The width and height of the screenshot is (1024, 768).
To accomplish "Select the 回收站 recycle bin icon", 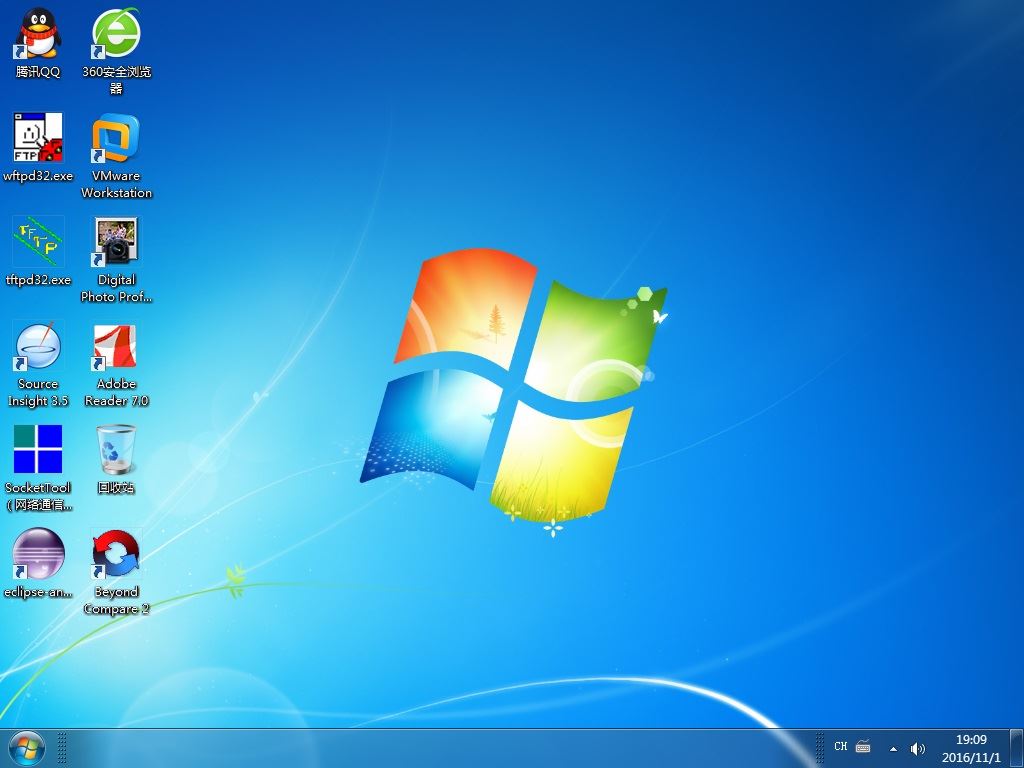I will [x=116, y=449].
